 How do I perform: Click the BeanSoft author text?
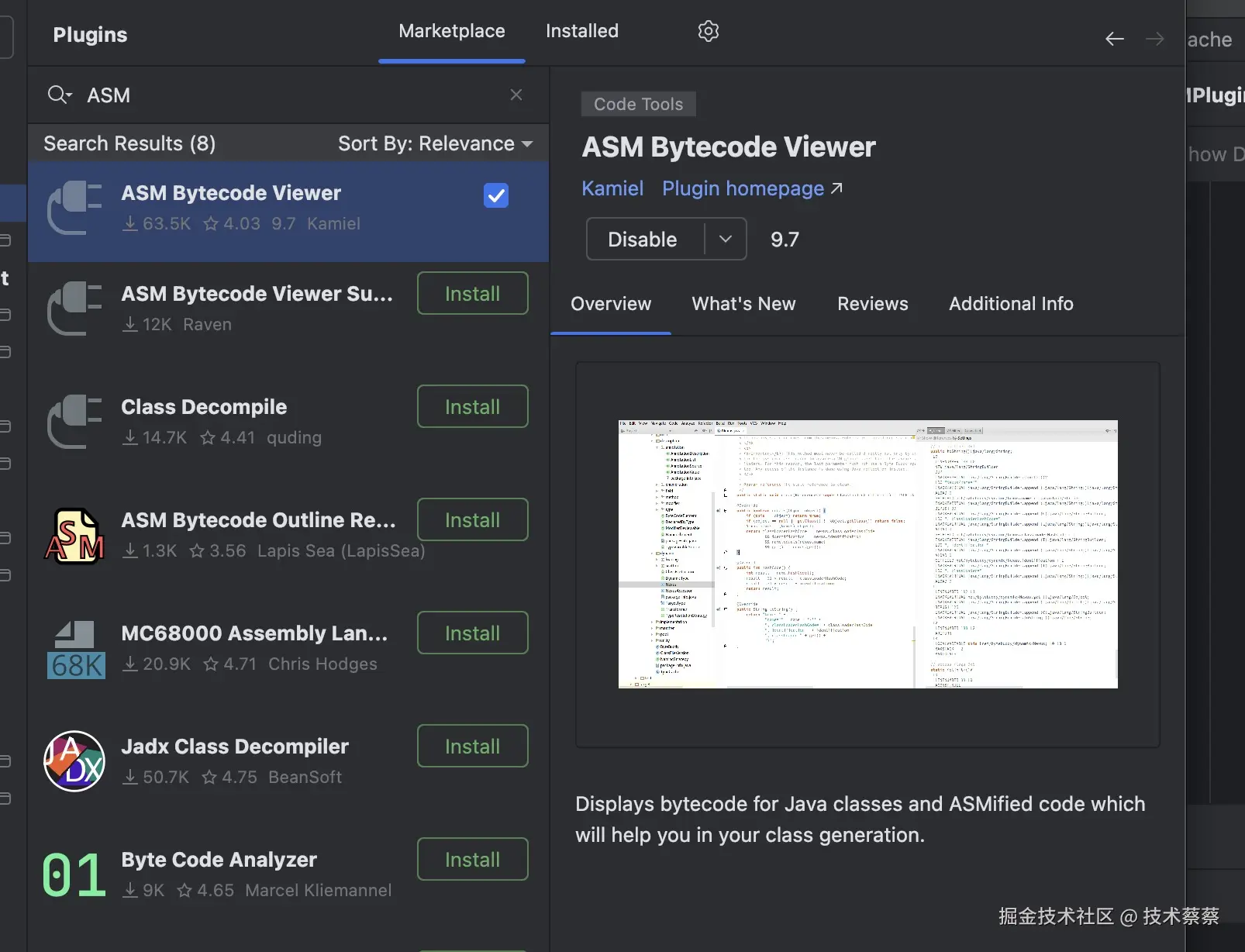click(305, 777)
